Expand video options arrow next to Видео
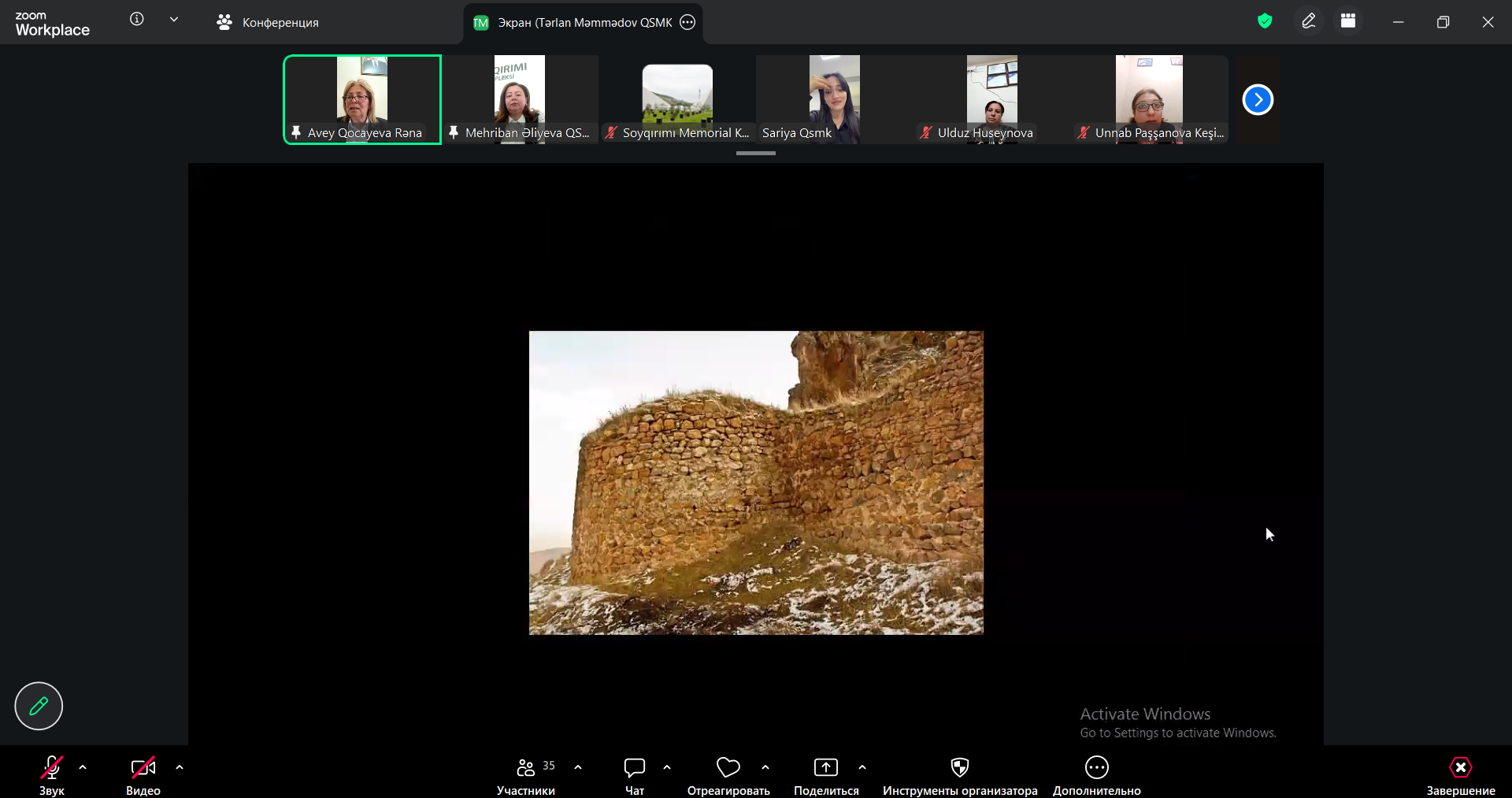Image resolution: width=1512 pixels, height=798 pixels. tap(180, 767)
